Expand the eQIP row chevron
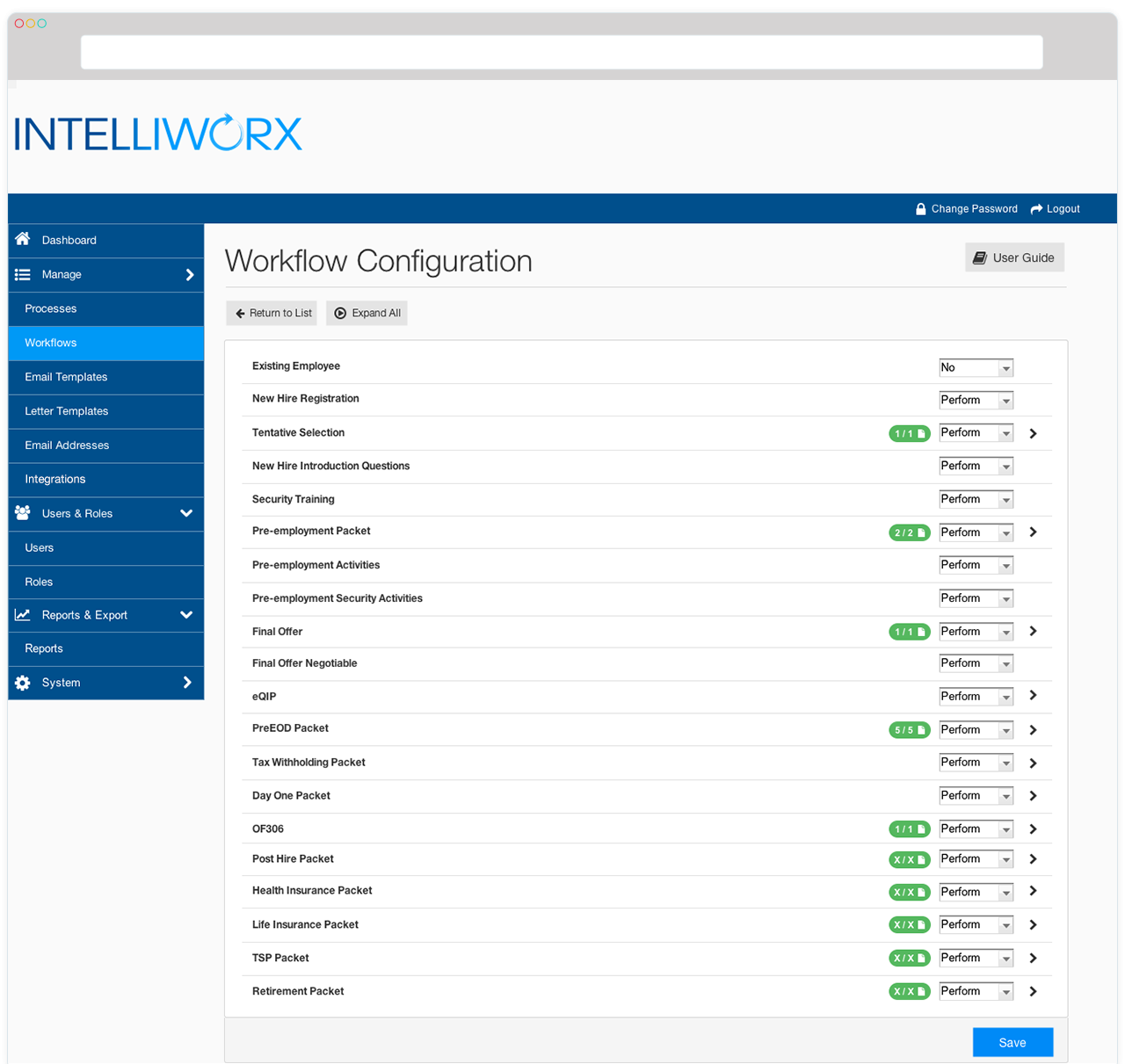 click(x=1034, y=695)
